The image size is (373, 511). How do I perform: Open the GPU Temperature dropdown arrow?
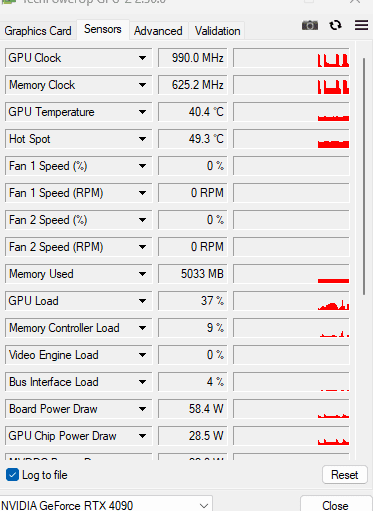coord(142,112)
